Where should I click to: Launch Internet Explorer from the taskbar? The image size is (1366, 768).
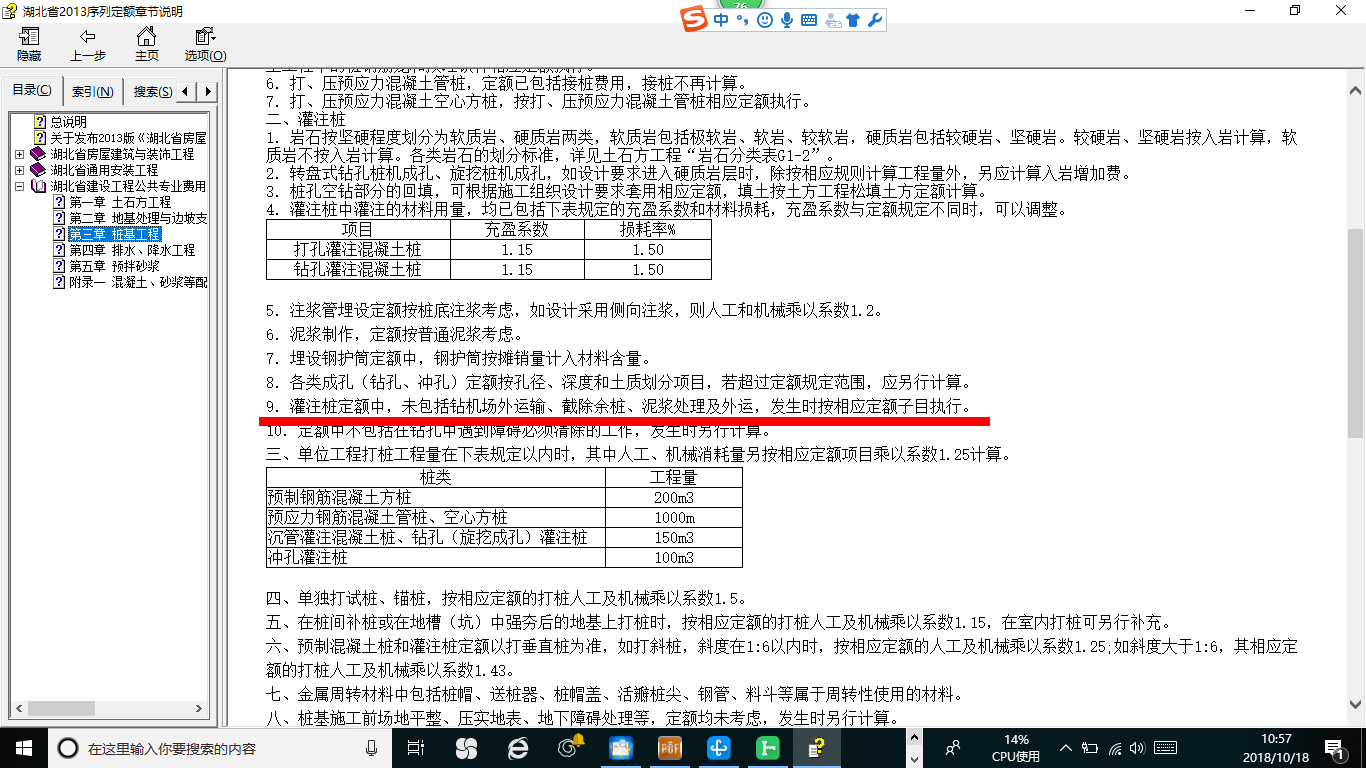[x=518, y=747]
